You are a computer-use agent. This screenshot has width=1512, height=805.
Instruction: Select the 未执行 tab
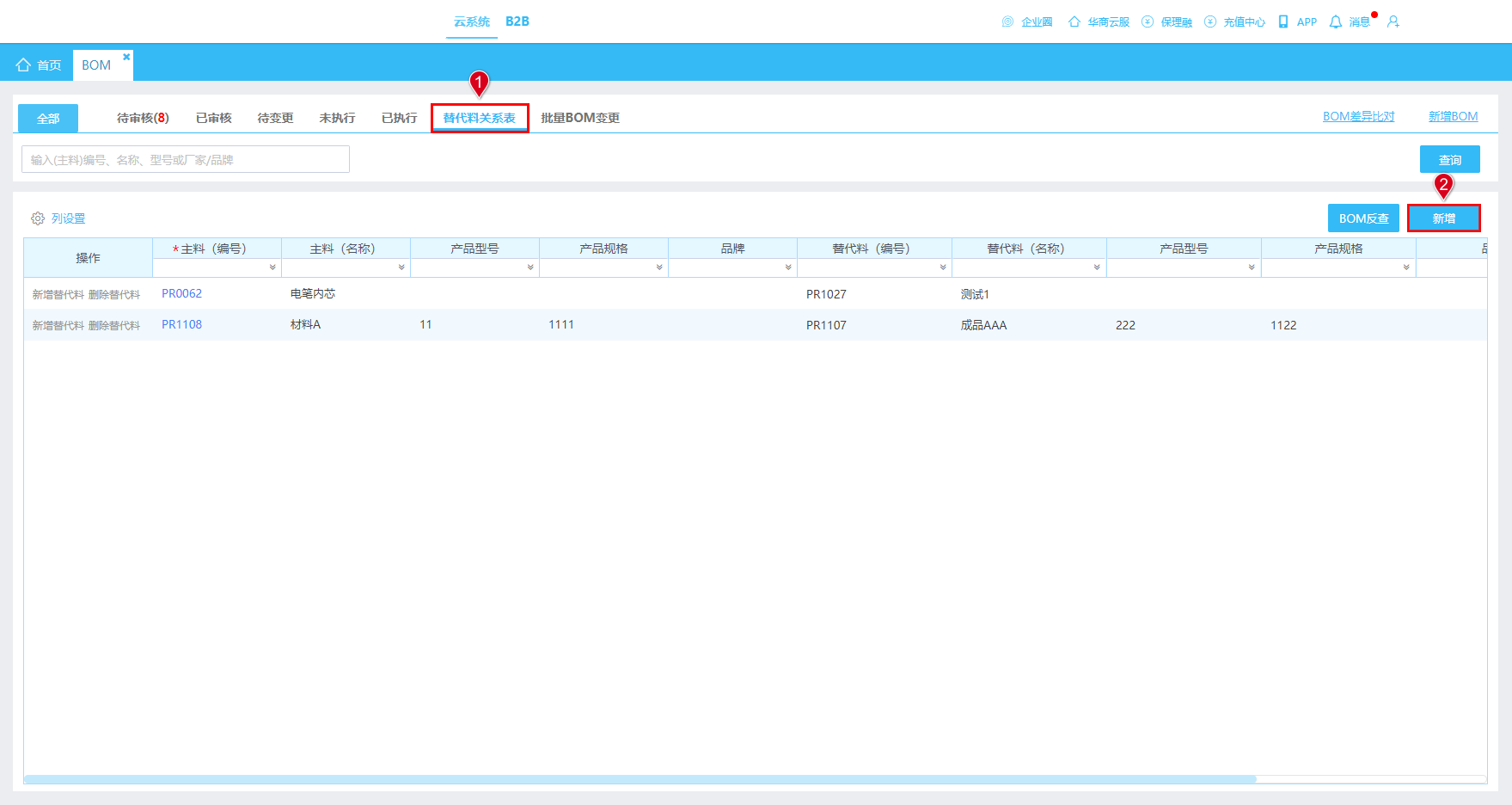point(338,118)
